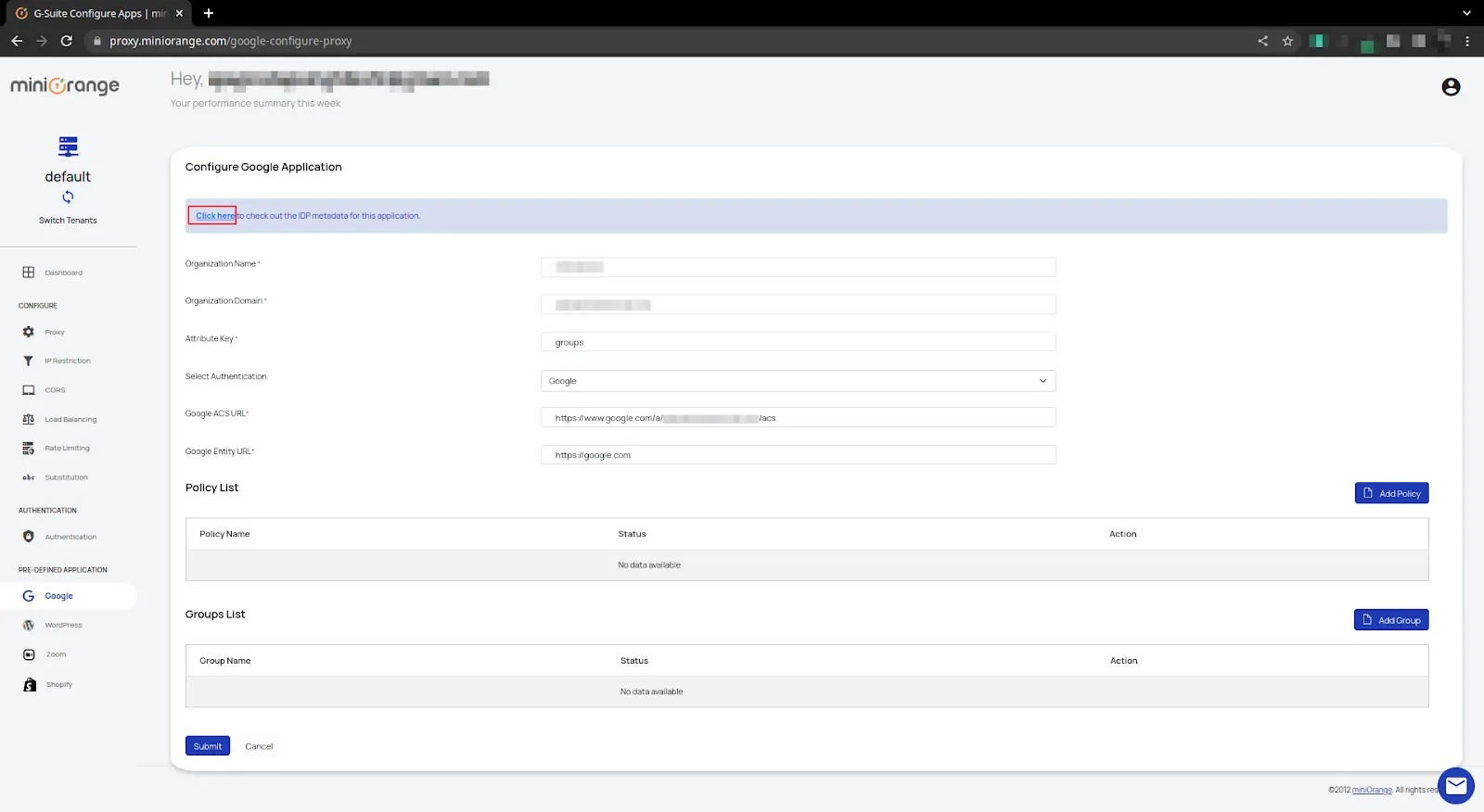
Task: Click the Policy Name column header
Action: pyautogui.click(x=224, y=534)
